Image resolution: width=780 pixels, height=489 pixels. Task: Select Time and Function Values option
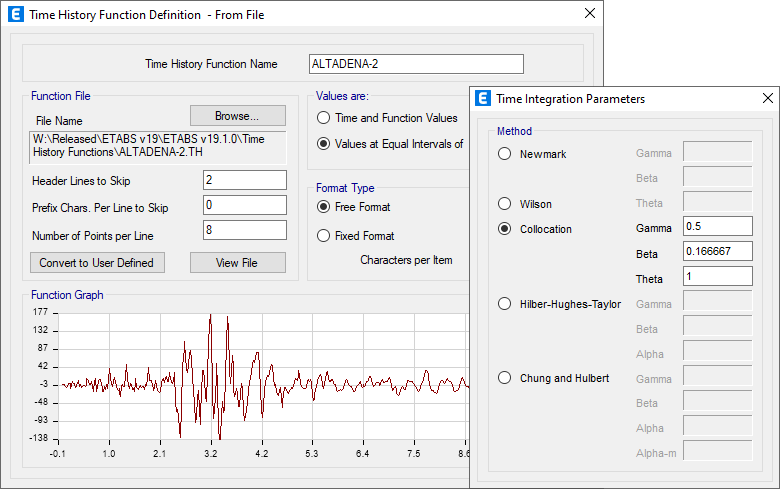(323, 118)
